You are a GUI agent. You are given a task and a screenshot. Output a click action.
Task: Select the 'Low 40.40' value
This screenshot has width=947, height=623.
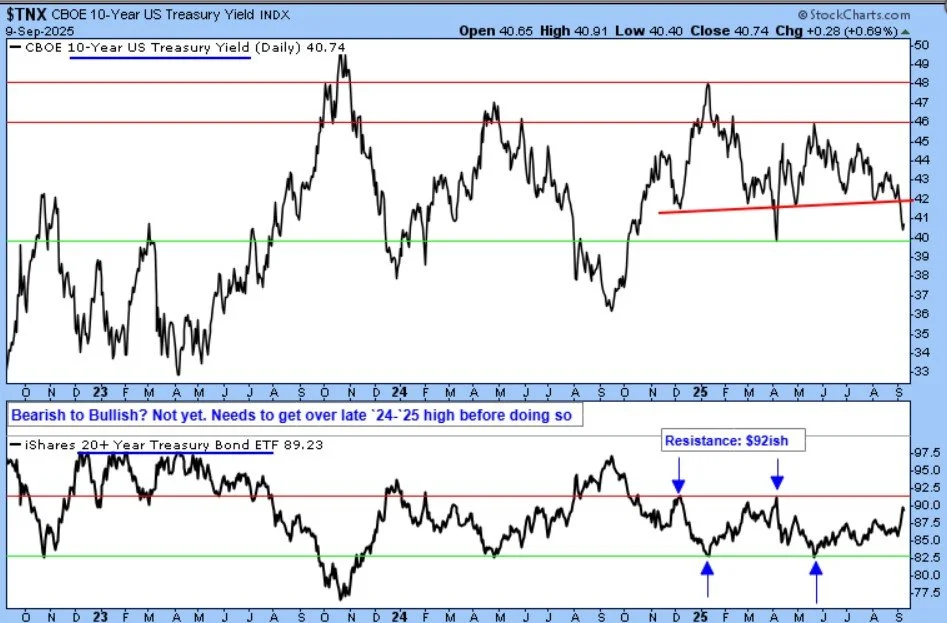point(649,31)
